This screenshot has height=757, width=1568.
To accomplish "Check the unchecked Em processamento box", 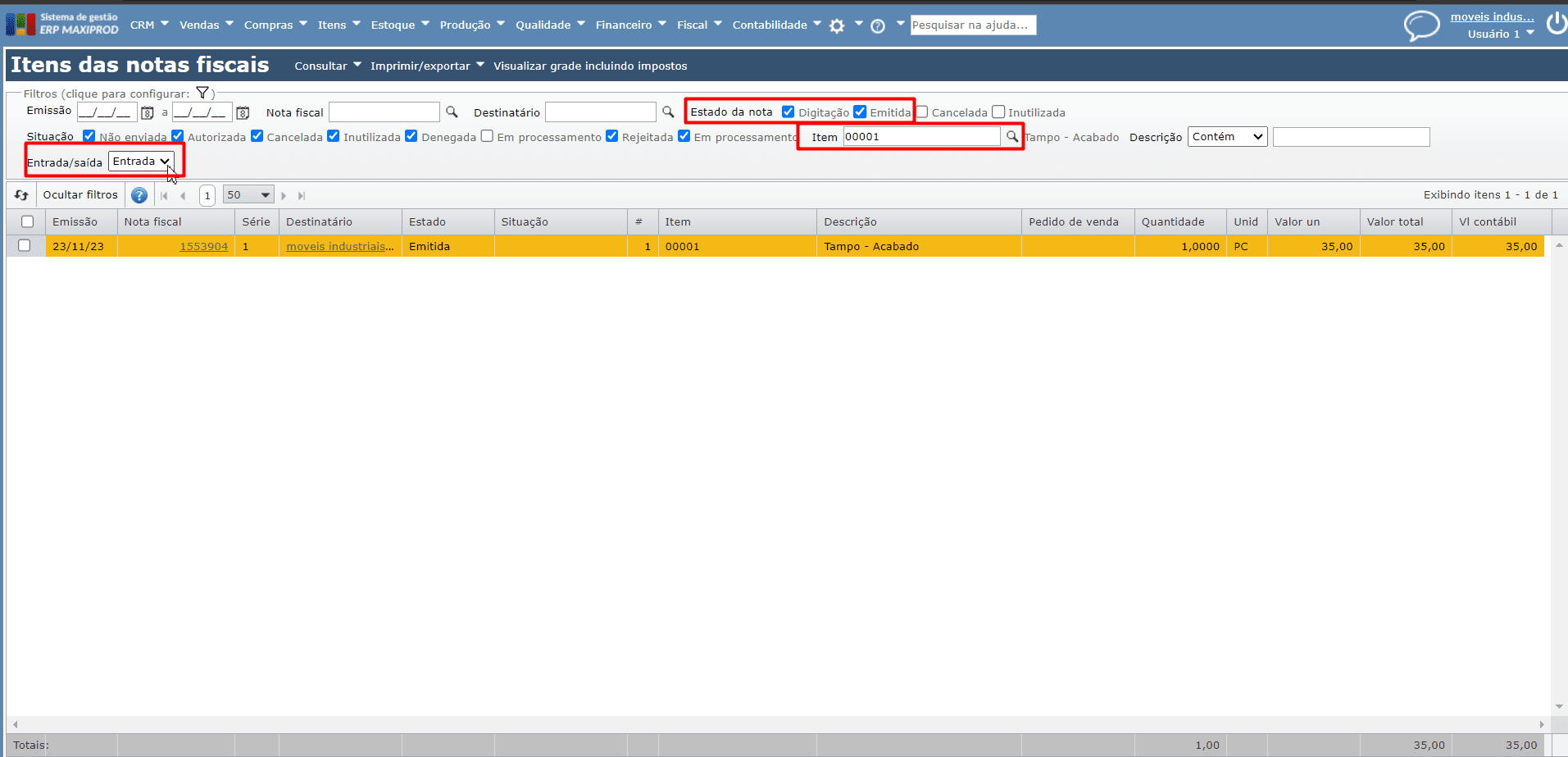I will point(487,136).
